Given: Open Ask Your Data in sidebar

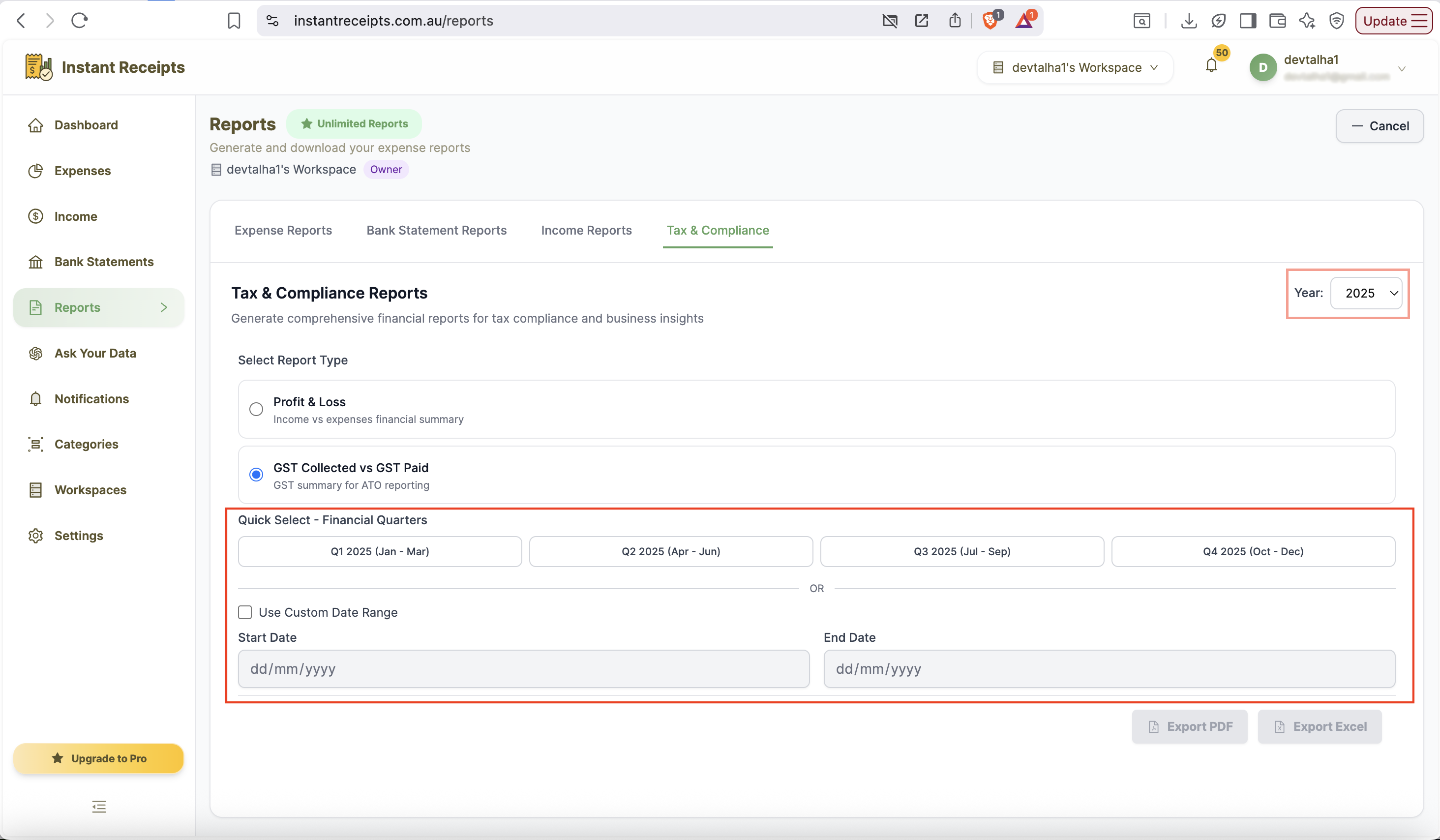Looking at the screenshot, I should click(x=98, y=353).
